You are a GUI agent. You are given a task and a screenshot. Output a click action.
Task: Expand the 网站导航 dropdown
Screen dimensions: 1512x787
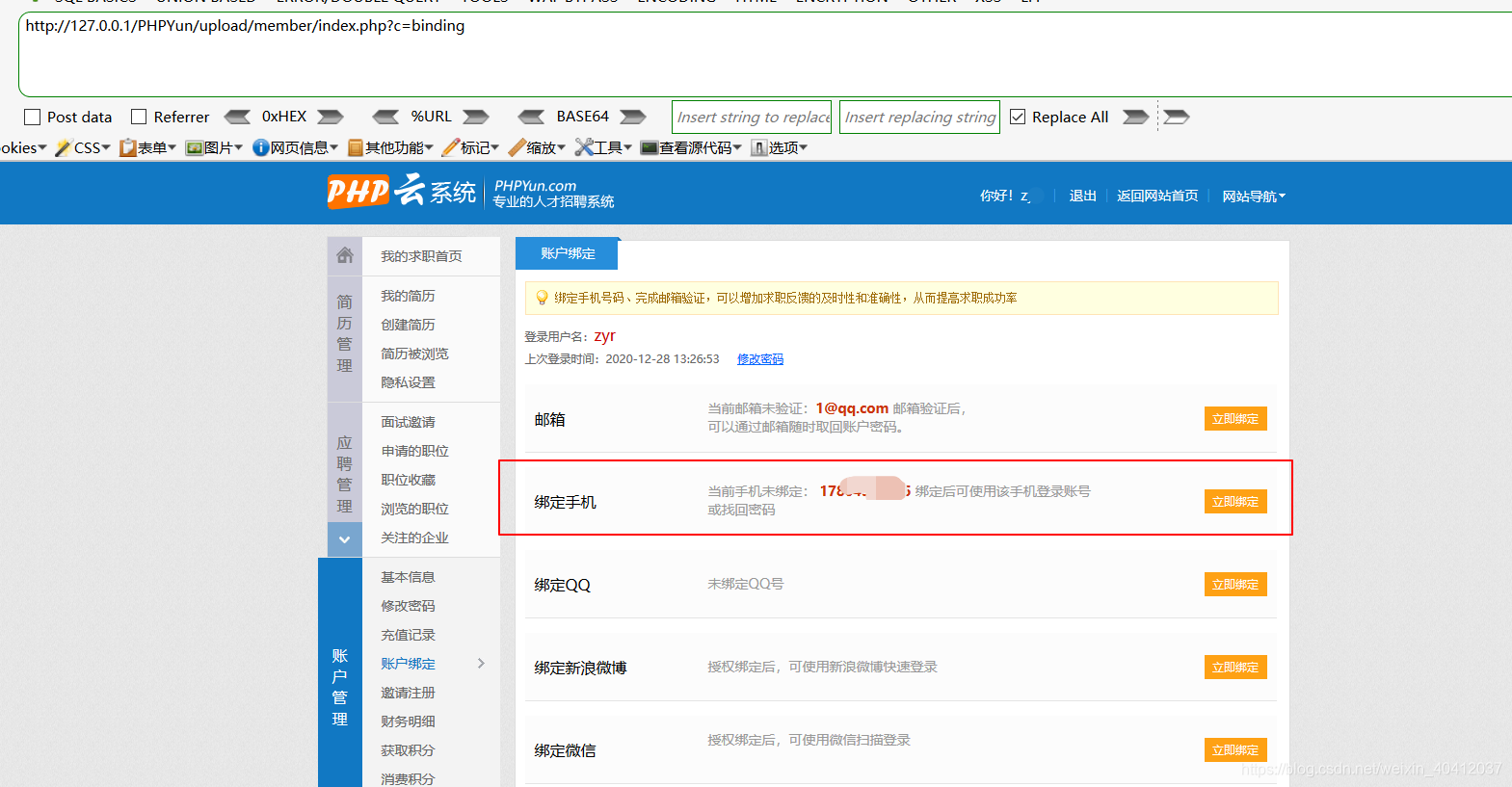(x=1254, y=196)
